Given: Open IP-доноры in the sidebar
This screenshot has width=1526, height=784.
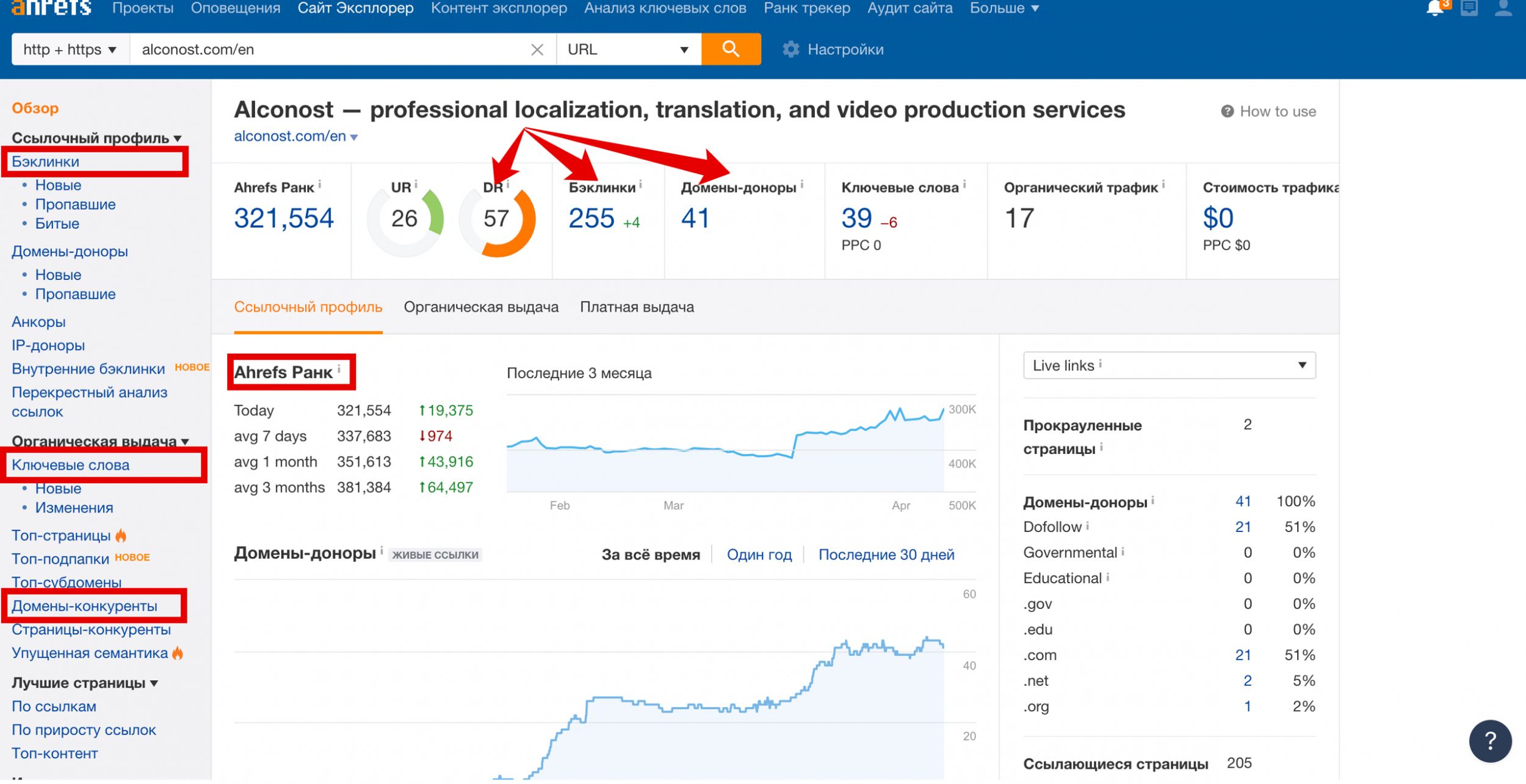Looking at the screenshot, I should [48, 345].
